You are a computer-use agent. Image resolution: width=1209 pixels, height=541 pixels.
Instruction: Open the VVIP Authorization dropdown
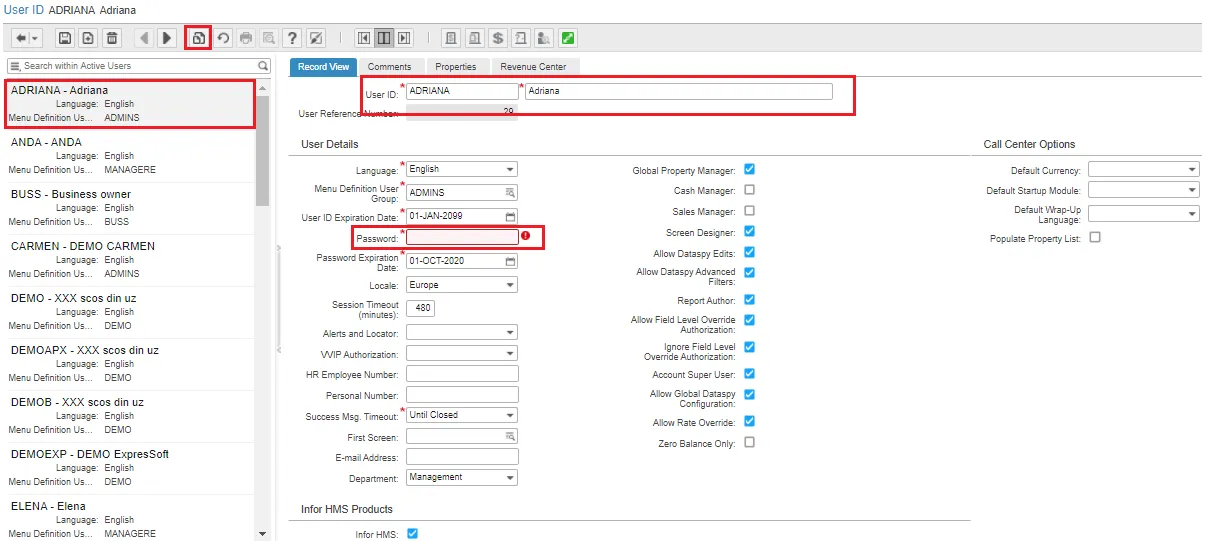click(510, 354)
